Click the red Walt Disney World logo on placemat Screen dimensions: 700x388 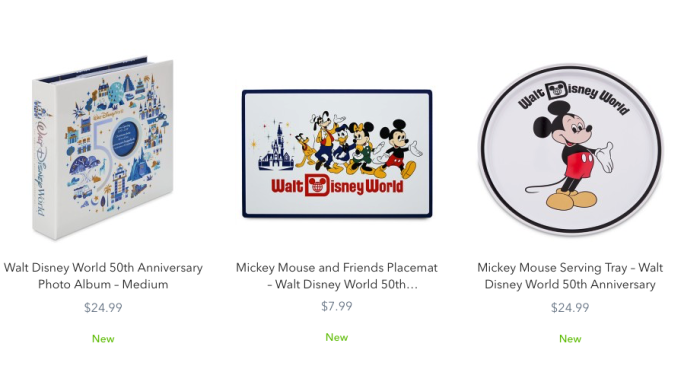[x=337, y=185]
